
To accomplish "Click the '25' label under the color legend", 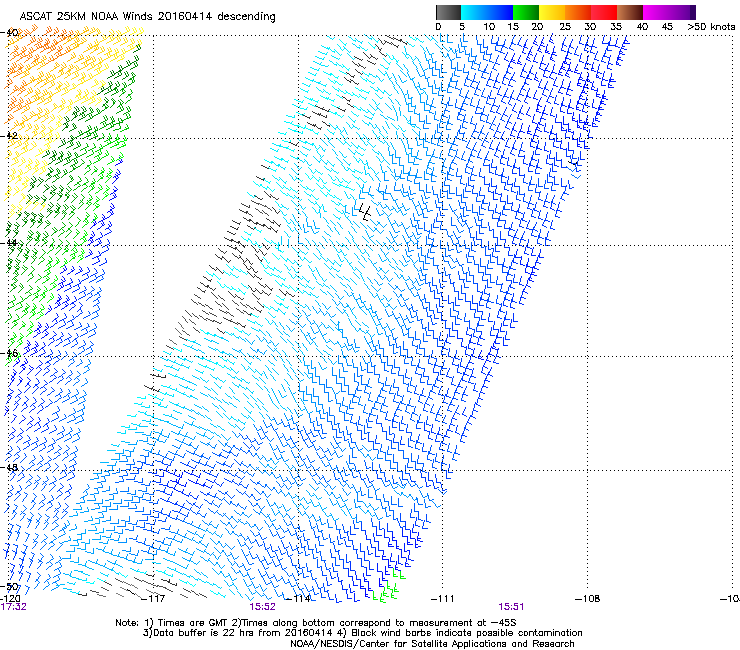I will 565,27.
